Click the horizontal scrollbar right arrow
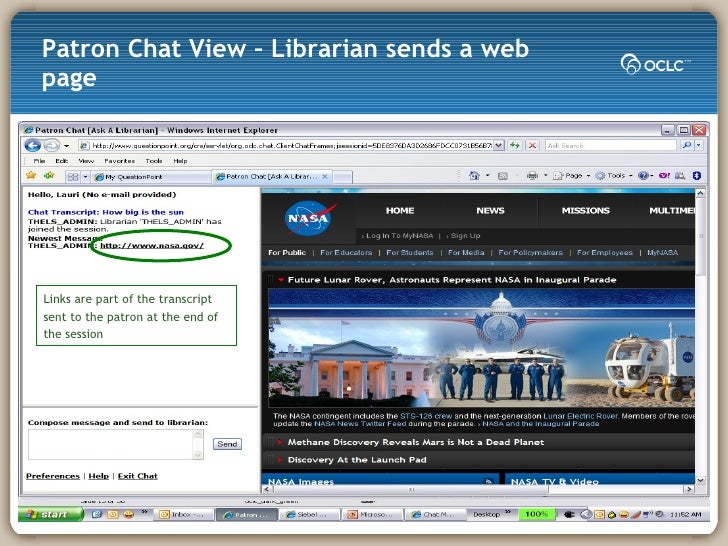 pos(689,489)
